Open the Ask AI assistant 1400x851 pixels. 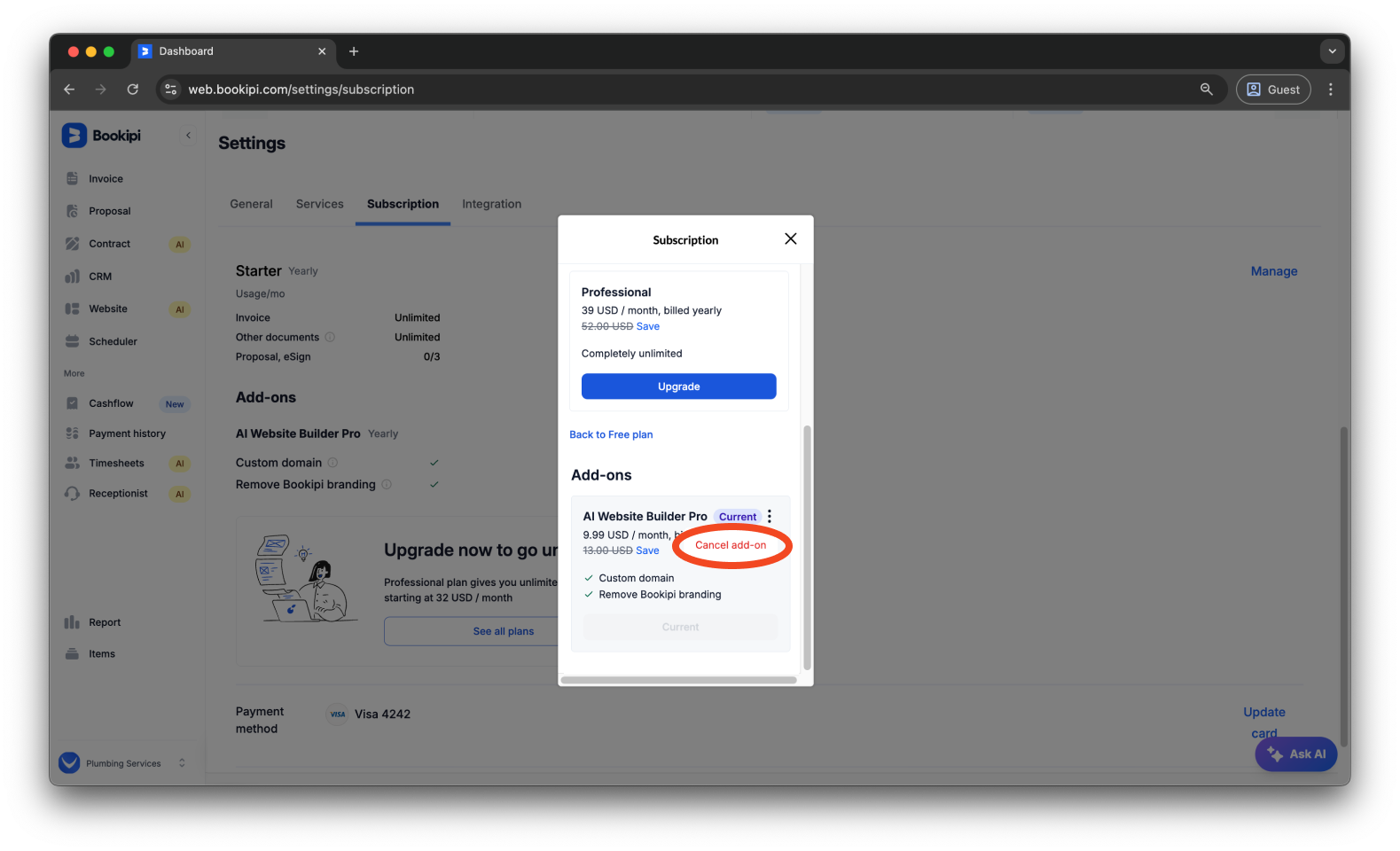[x=1296, y=754]
